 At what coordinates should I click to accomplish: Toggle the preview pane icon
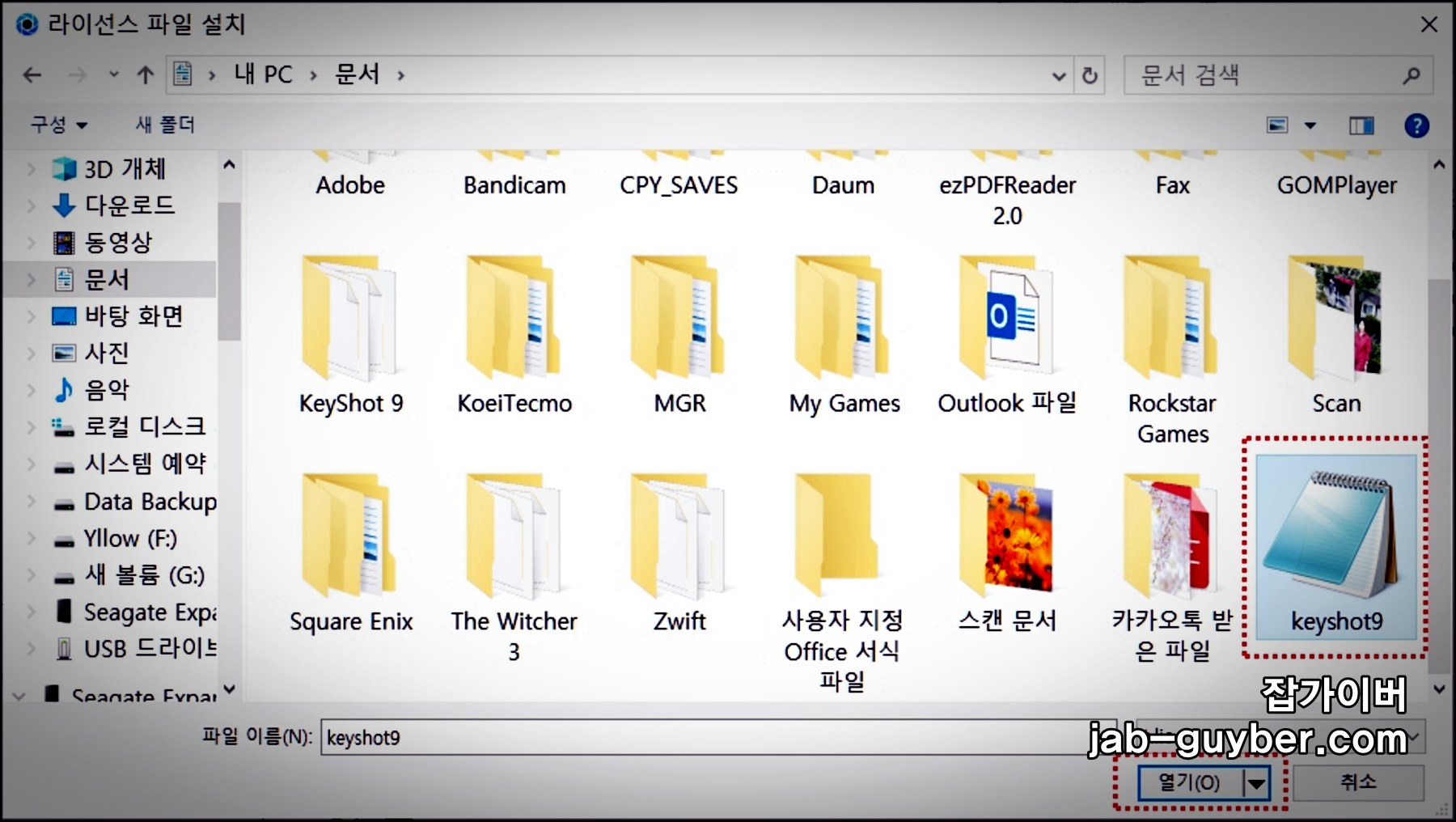pyautogui.click(x=1361, y=125)
